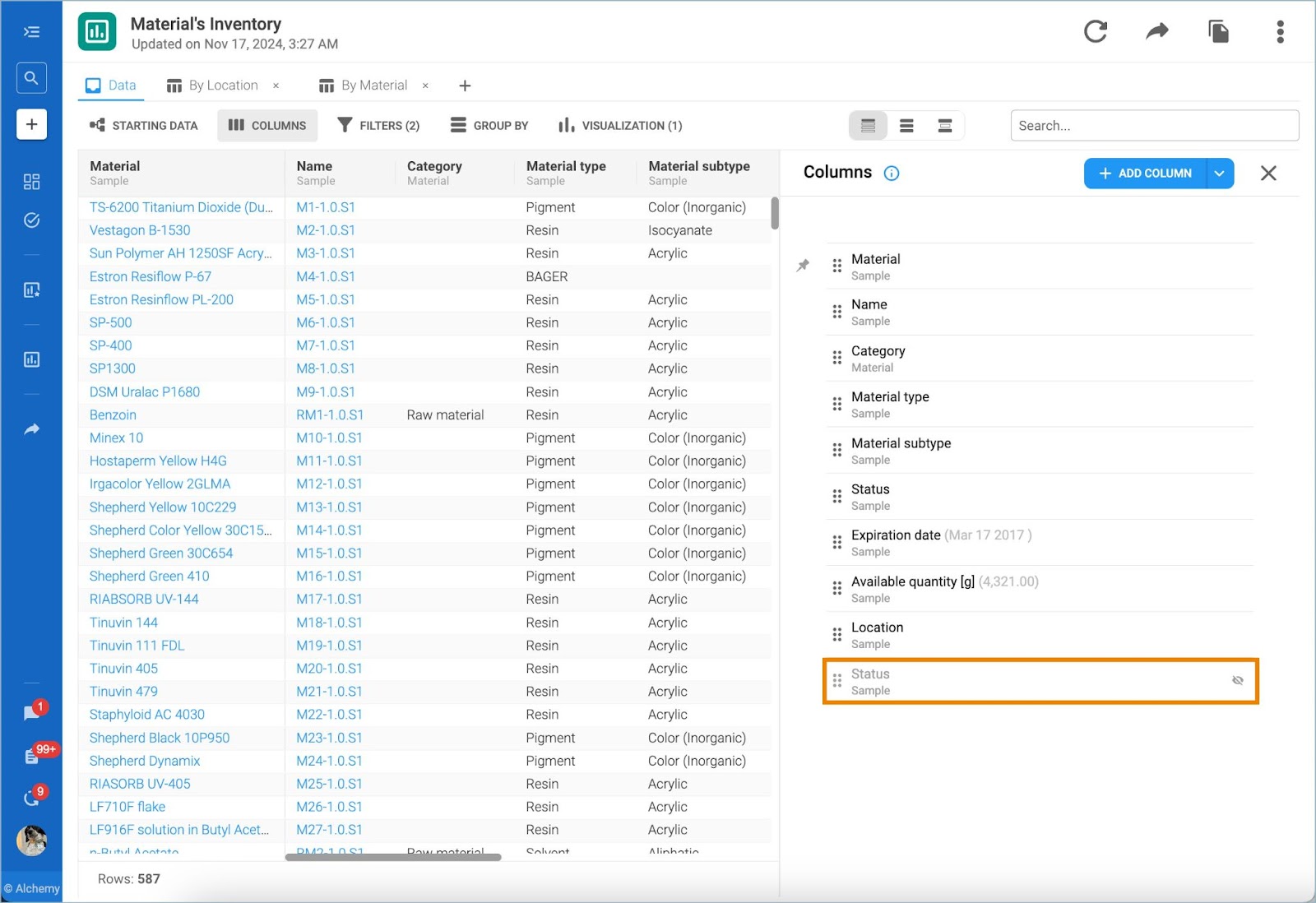Expand the left sidebar menu
Image resolution: width=1316 pixels, height=903 pixels.
31,32
